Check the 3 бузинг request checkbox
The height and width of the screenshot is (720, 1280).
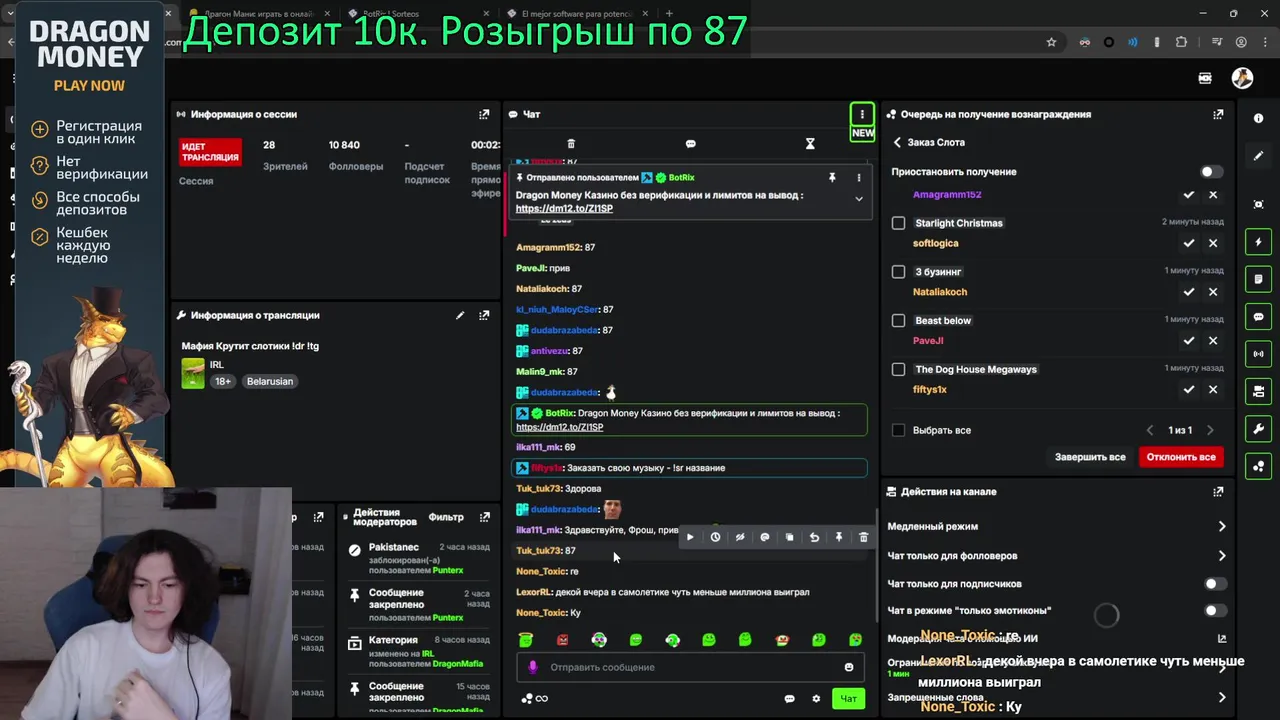(898, 272)
